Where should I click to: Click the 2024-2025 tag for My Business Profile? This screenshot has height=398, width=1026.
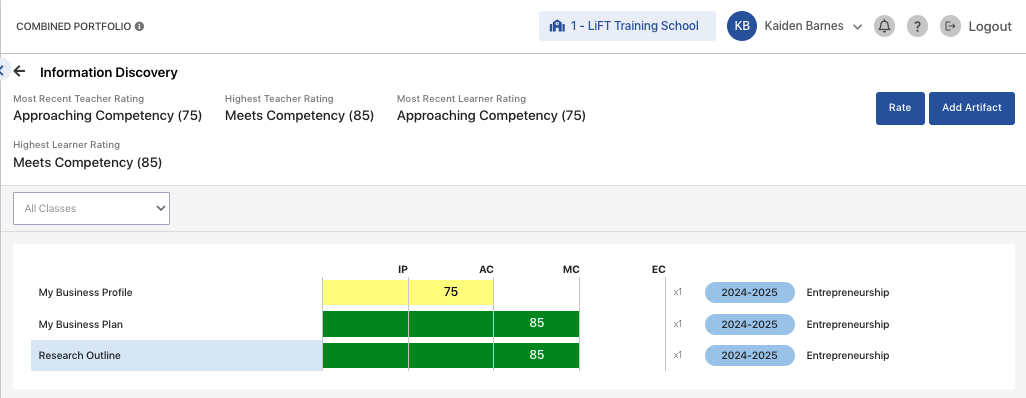click(x=749, y=293)
